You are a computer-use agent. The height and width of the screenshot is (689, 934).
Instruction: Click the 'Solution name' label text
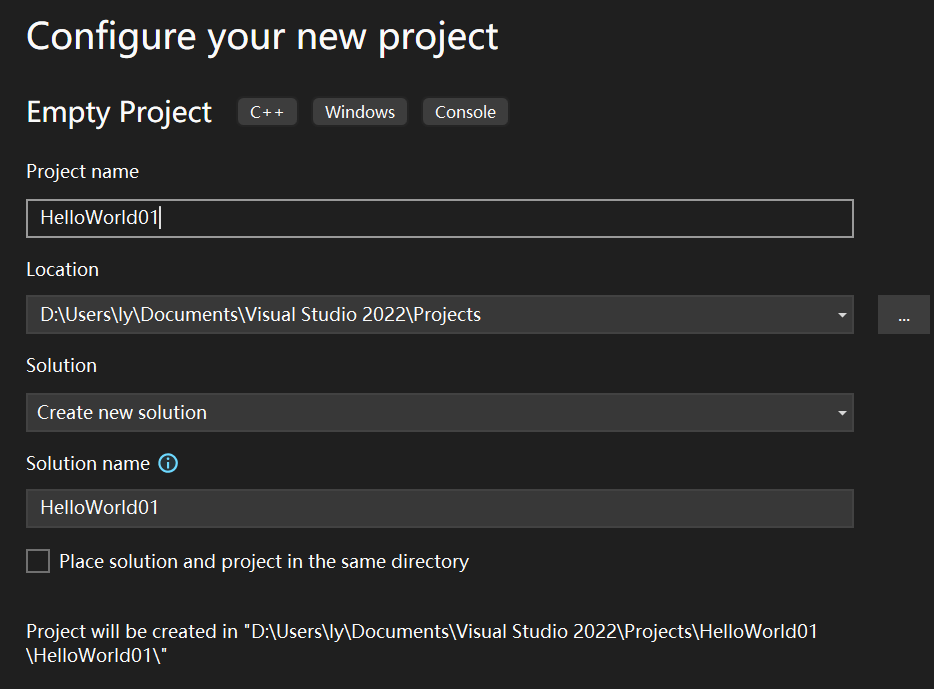[88, 463]
